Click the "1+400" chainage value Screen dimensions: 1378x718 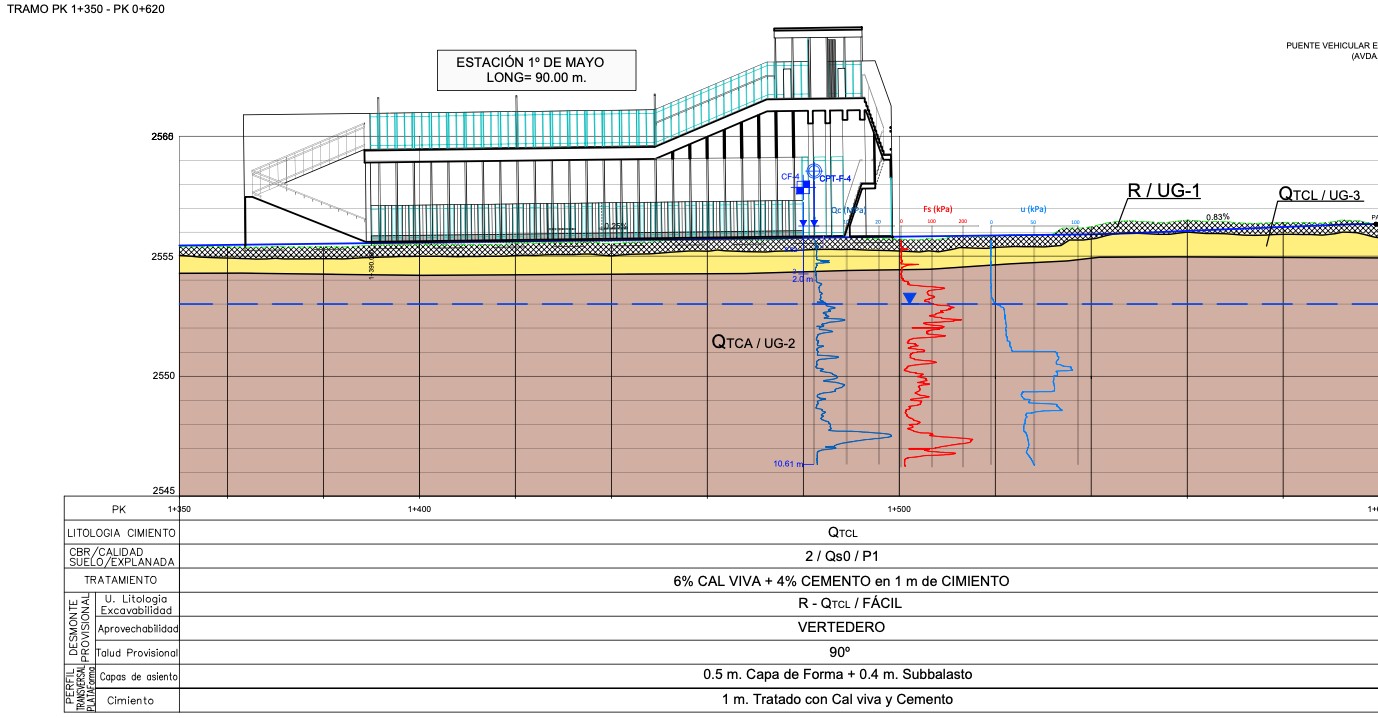point(419,509)
